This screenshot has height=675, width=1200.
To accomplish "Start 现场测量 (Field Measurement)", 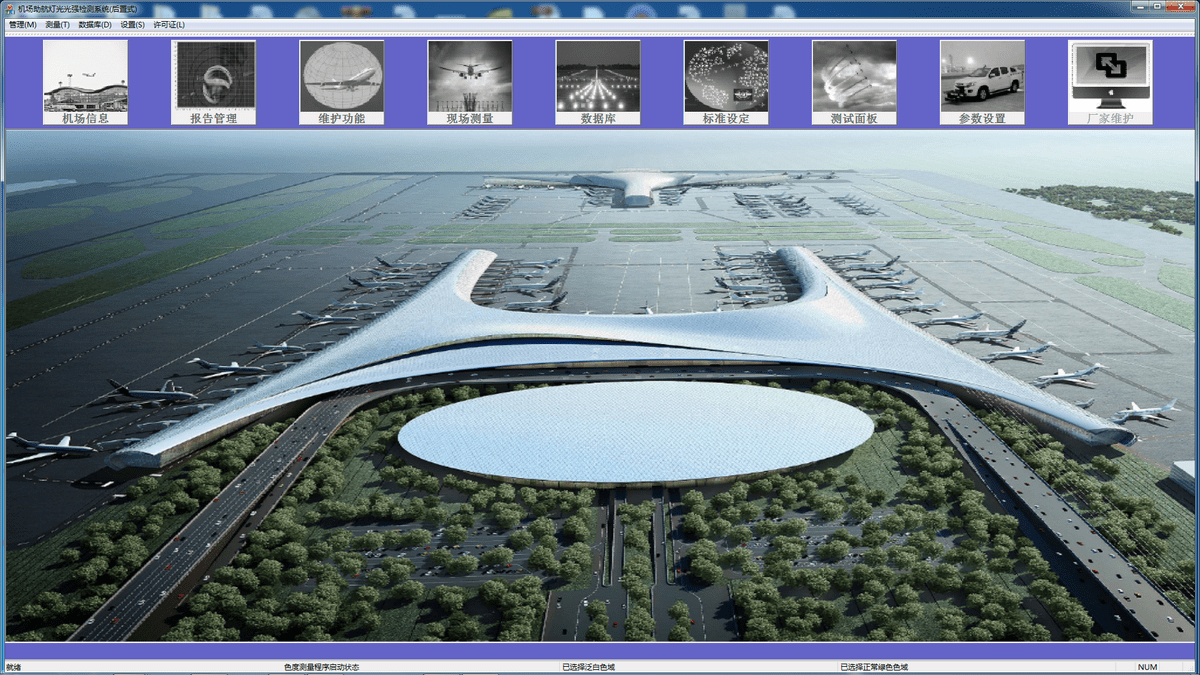I will (x=469, y=80).
